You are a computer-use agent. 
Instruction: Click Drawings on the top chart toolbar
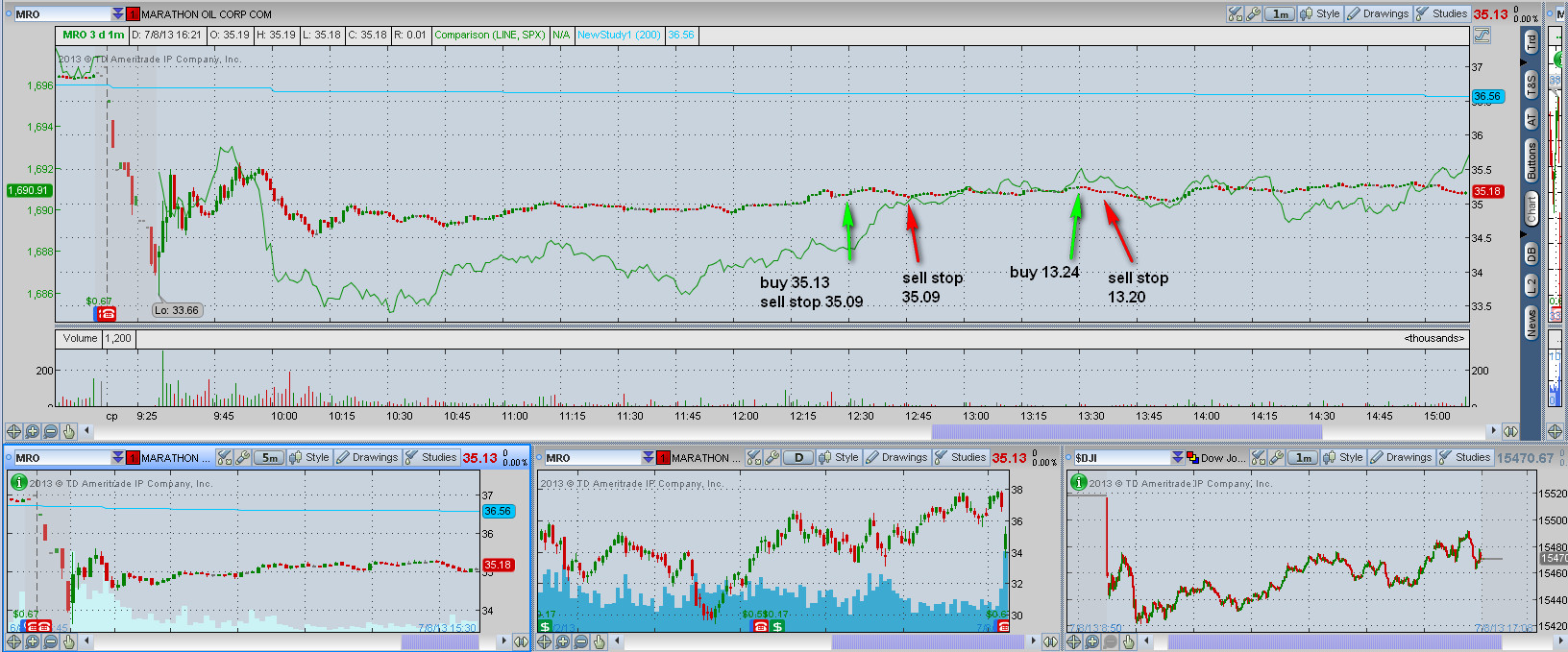coord(1378,14)
